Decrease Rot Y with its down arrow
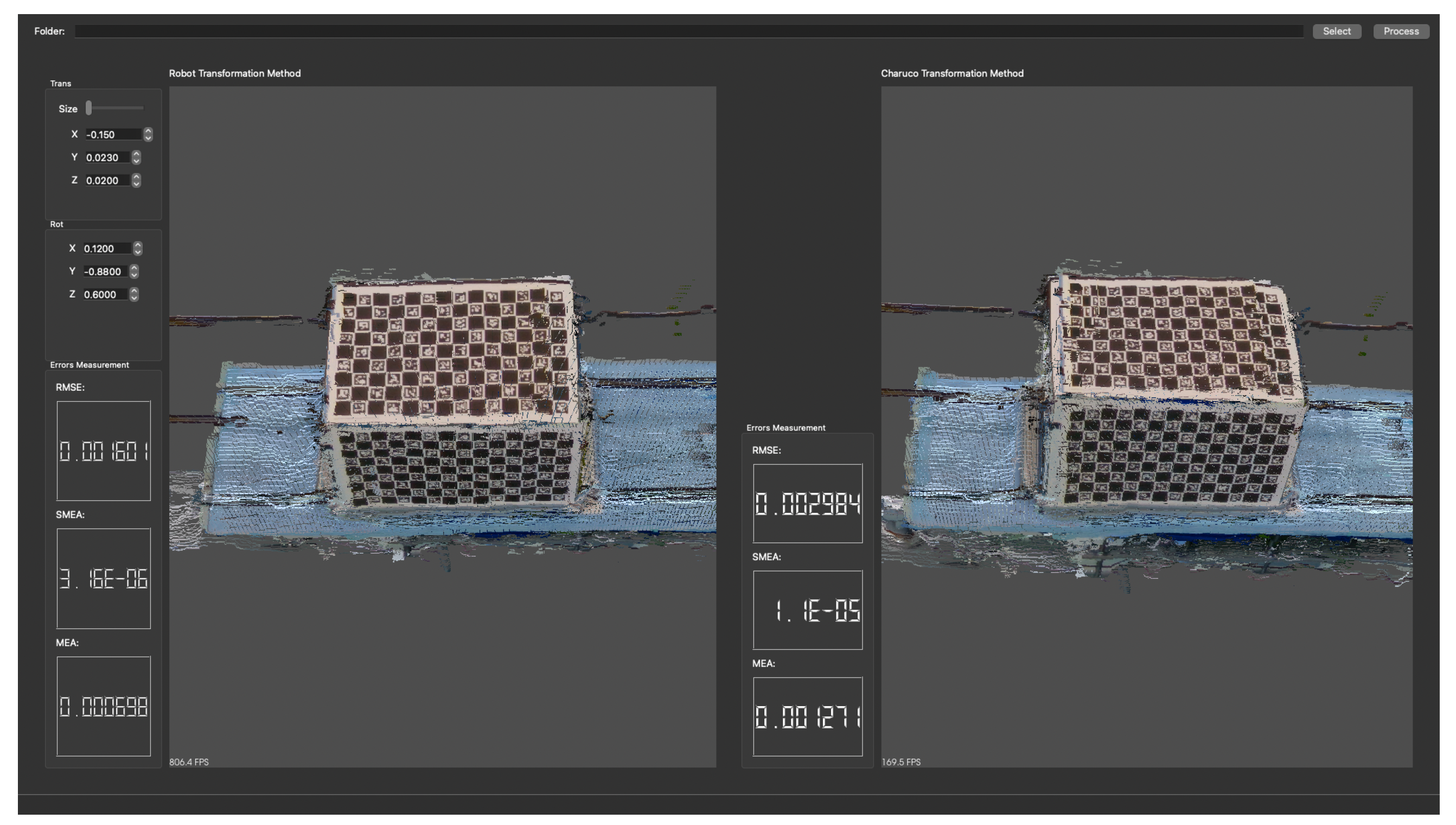This screenshot has width=1456, height=825. (134, 275)
